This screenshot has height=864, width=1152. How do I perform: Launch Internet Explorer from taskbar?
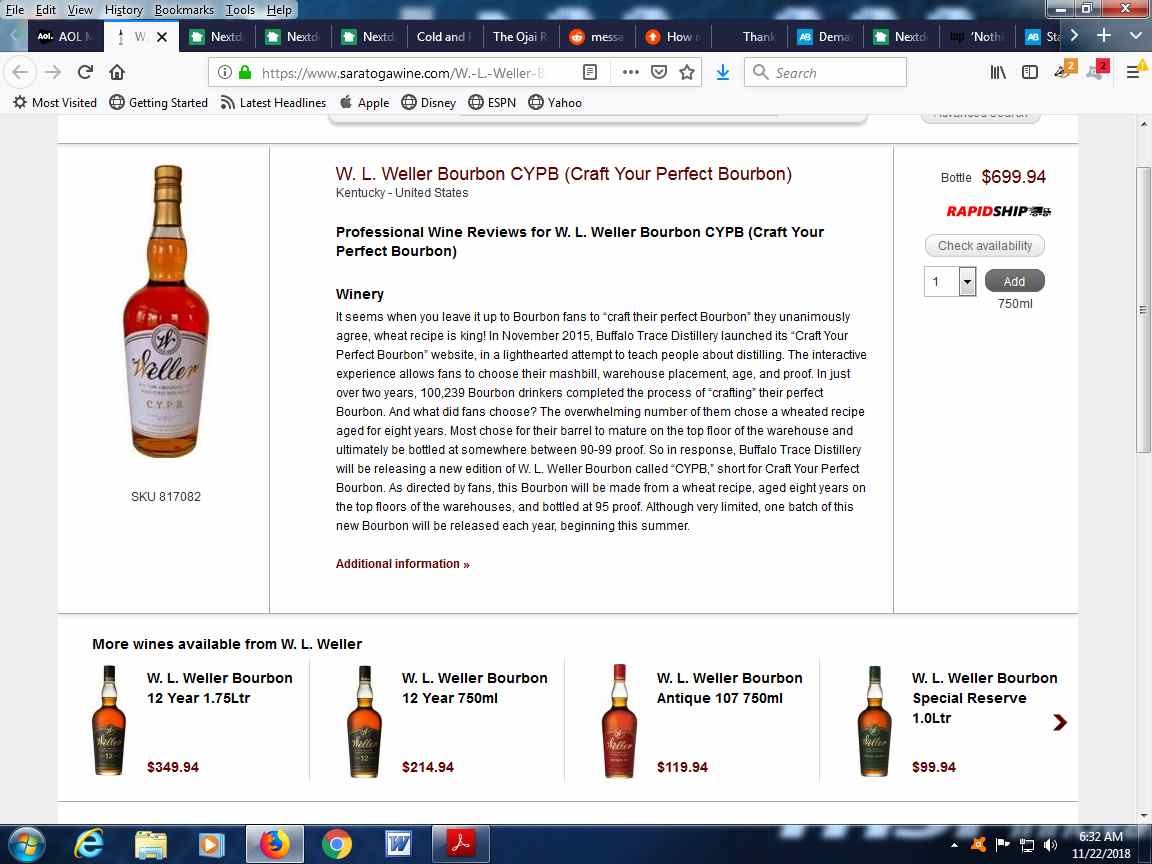(88, 844)
